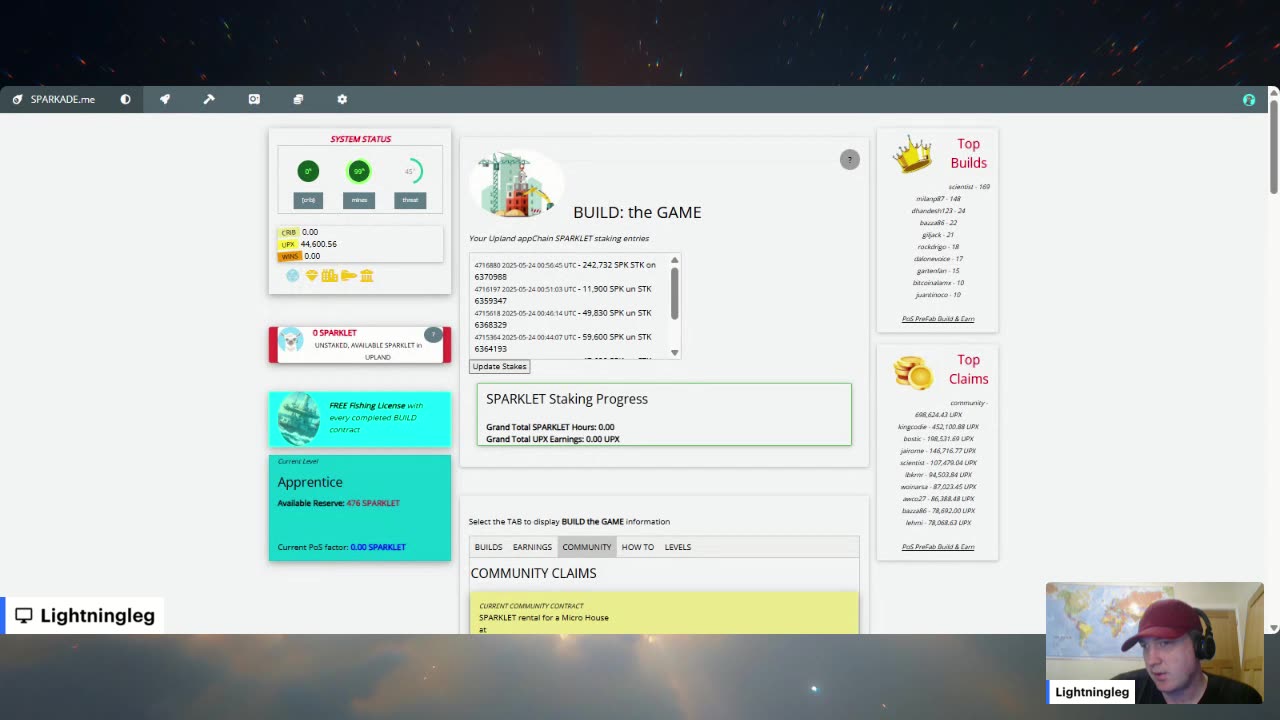Screen dimensions: 1280x720
Task: Click the staking entries scrollbar thumb
Action: 675,294
